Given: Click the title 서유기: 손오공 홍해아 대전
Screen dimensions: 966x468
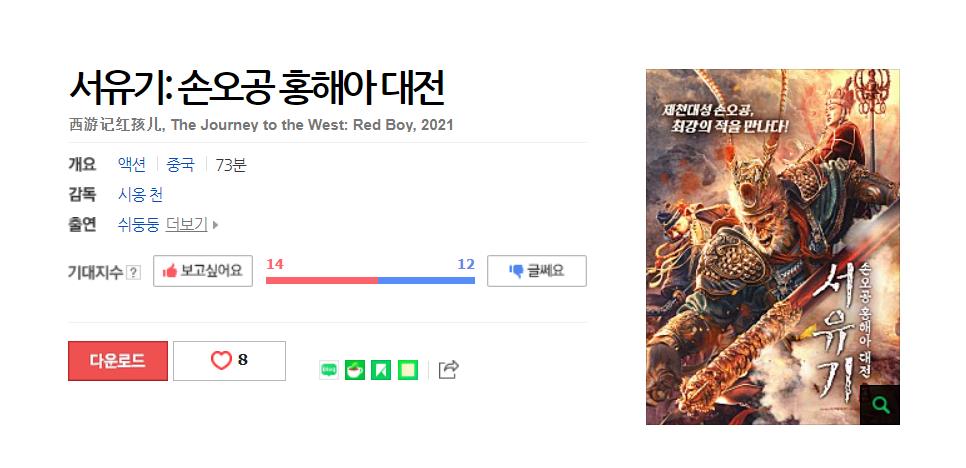Looking at the screenshot, I should [x=256, y=89].
